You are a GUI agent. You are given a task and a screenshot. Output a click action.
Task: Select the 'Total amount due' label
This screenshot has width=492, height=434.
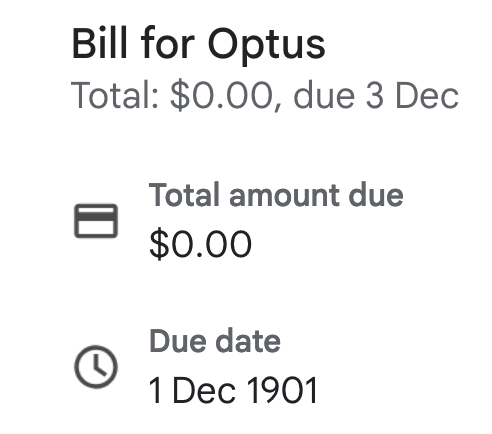pyautogui.click(x=276, y=195)
